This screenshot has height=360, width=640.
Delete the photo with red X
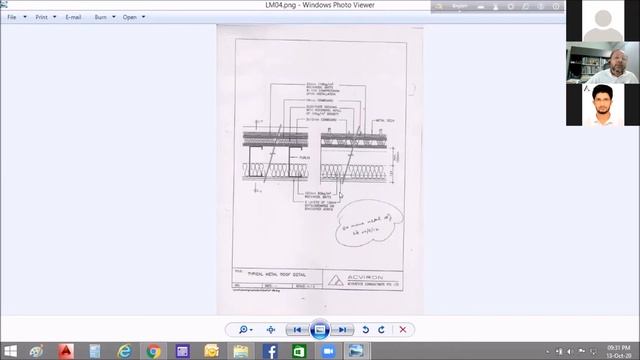point(403,330)
